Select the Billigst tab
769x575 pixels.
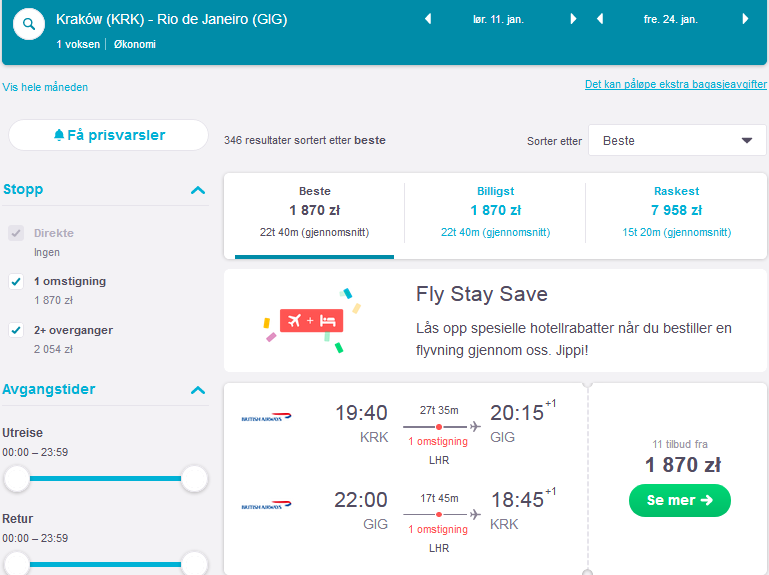point(495,212)
